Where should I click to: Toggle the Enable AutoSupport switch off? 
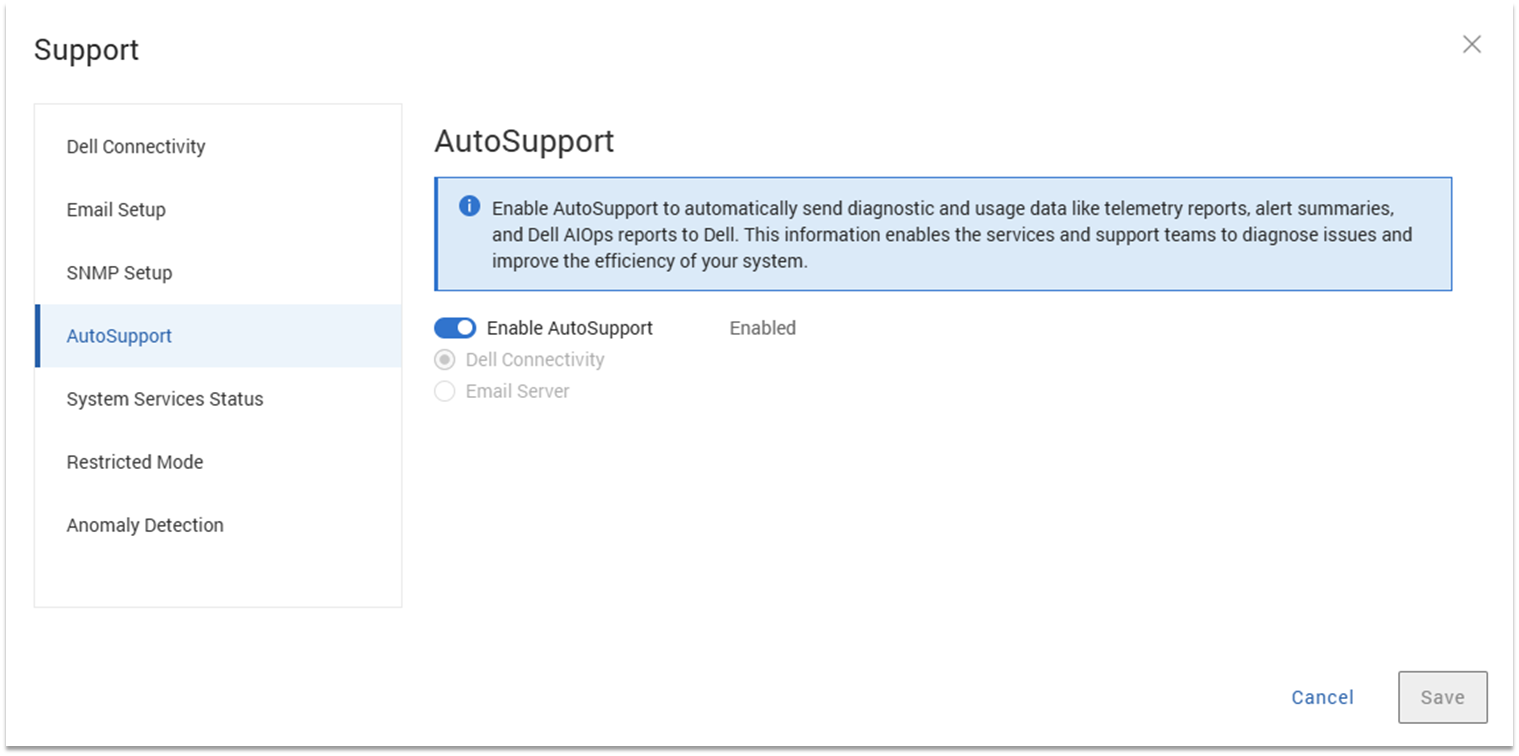coord(455,327)
